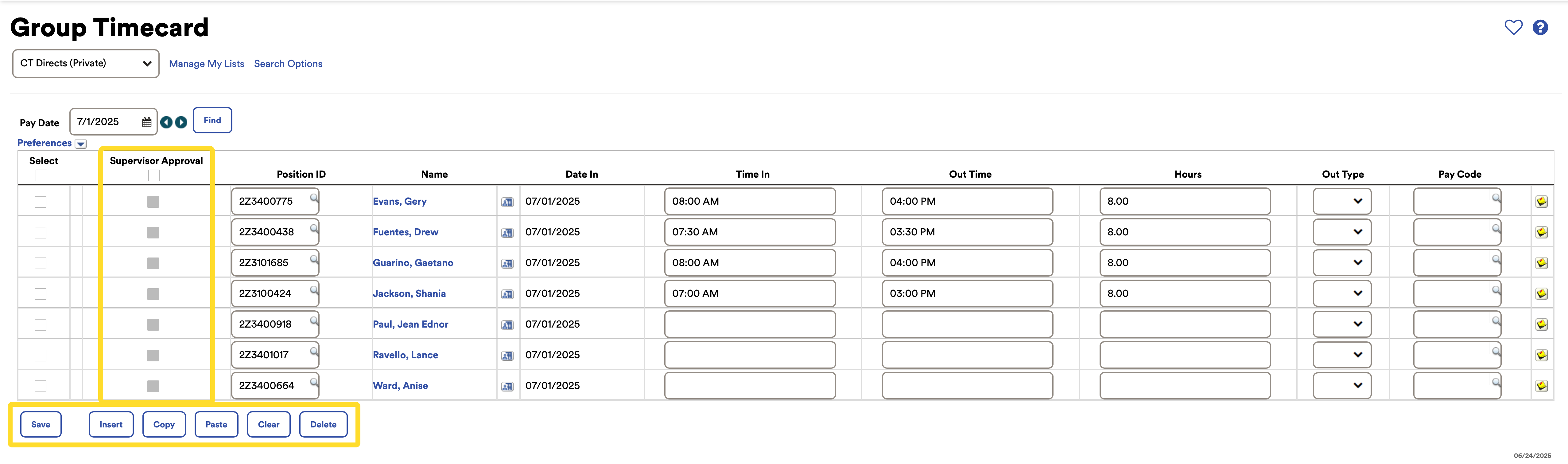Open the Position ID lookup for 2Z3400918
The width and height of the screenshot is (1568, 464).
(314, 320)
